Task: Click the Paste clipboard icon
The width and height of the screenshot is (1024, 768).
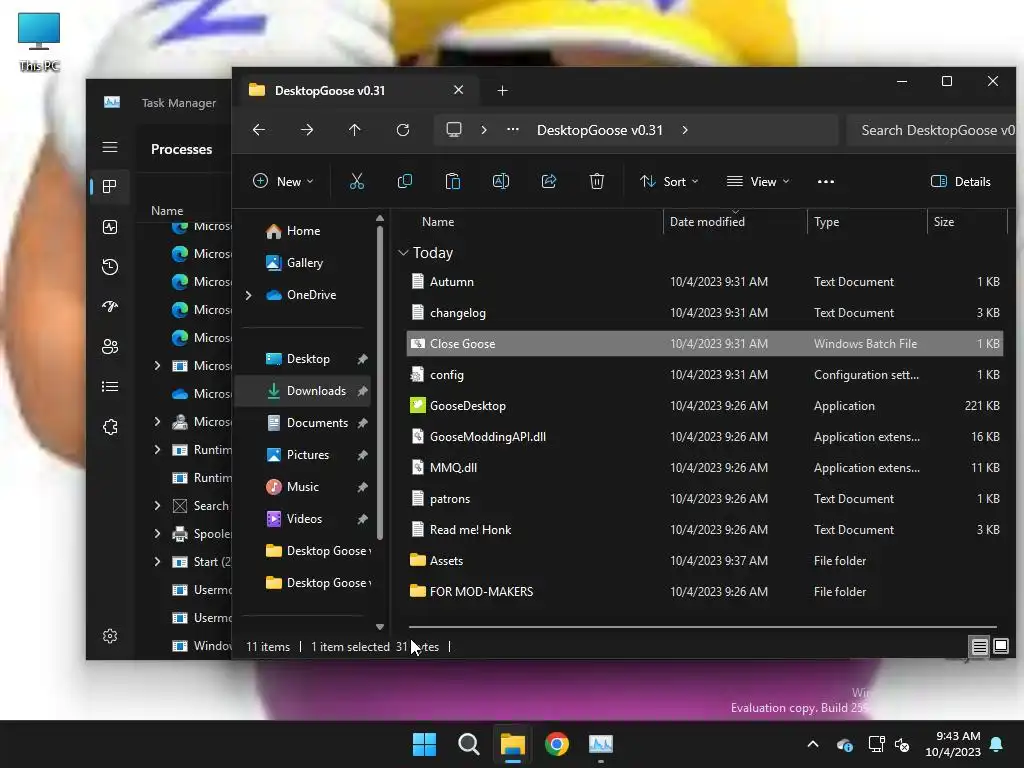Action: (453, 182)
